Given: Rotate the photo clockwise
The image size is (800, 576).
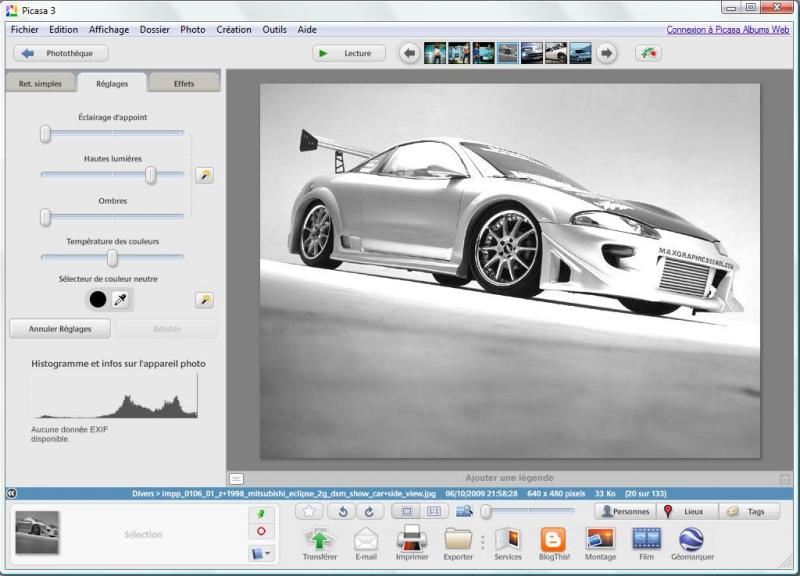Looking at the screenshot, I should pos(369,511).
